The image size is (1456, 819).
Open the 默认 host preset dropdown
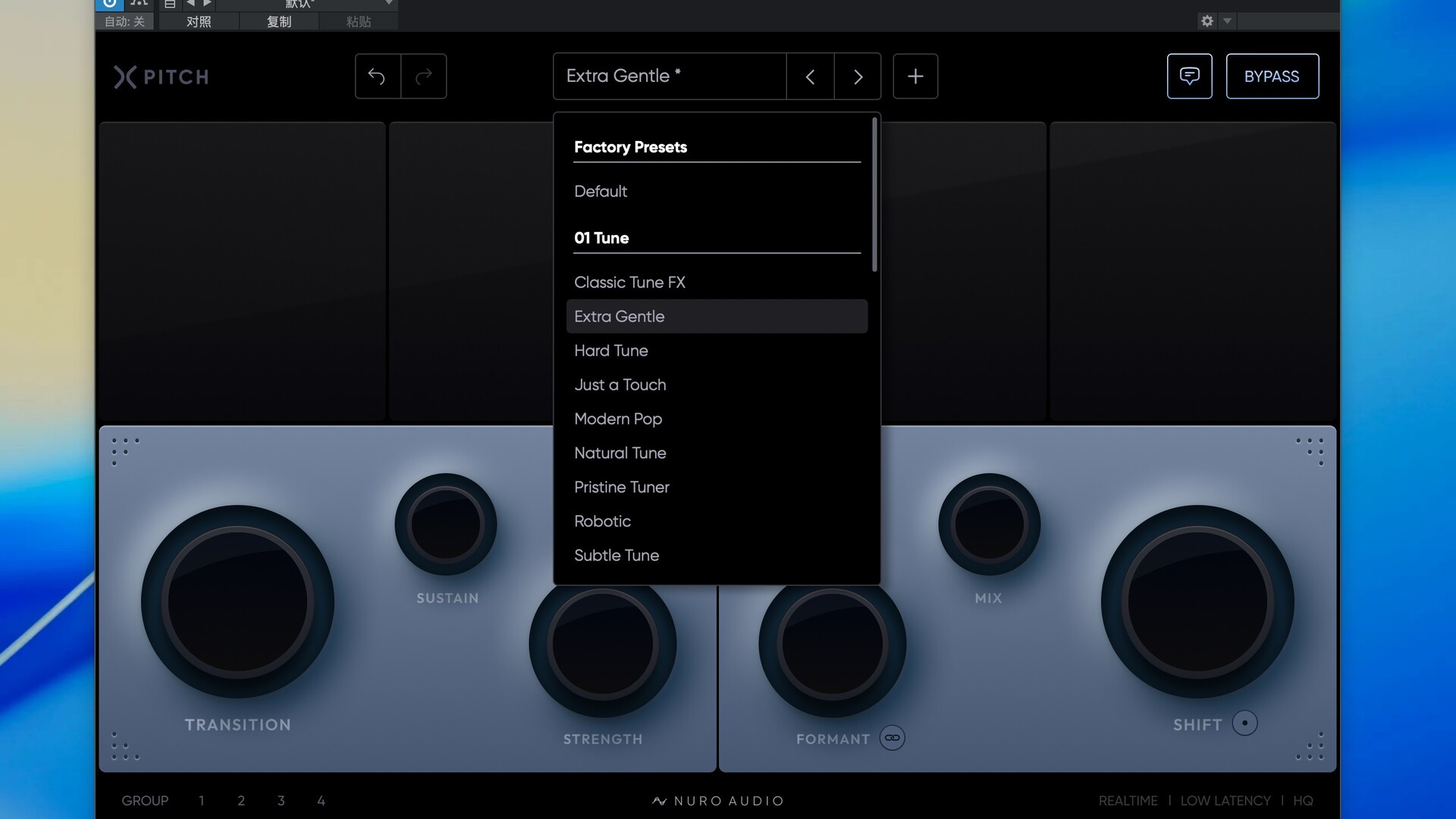307,4
